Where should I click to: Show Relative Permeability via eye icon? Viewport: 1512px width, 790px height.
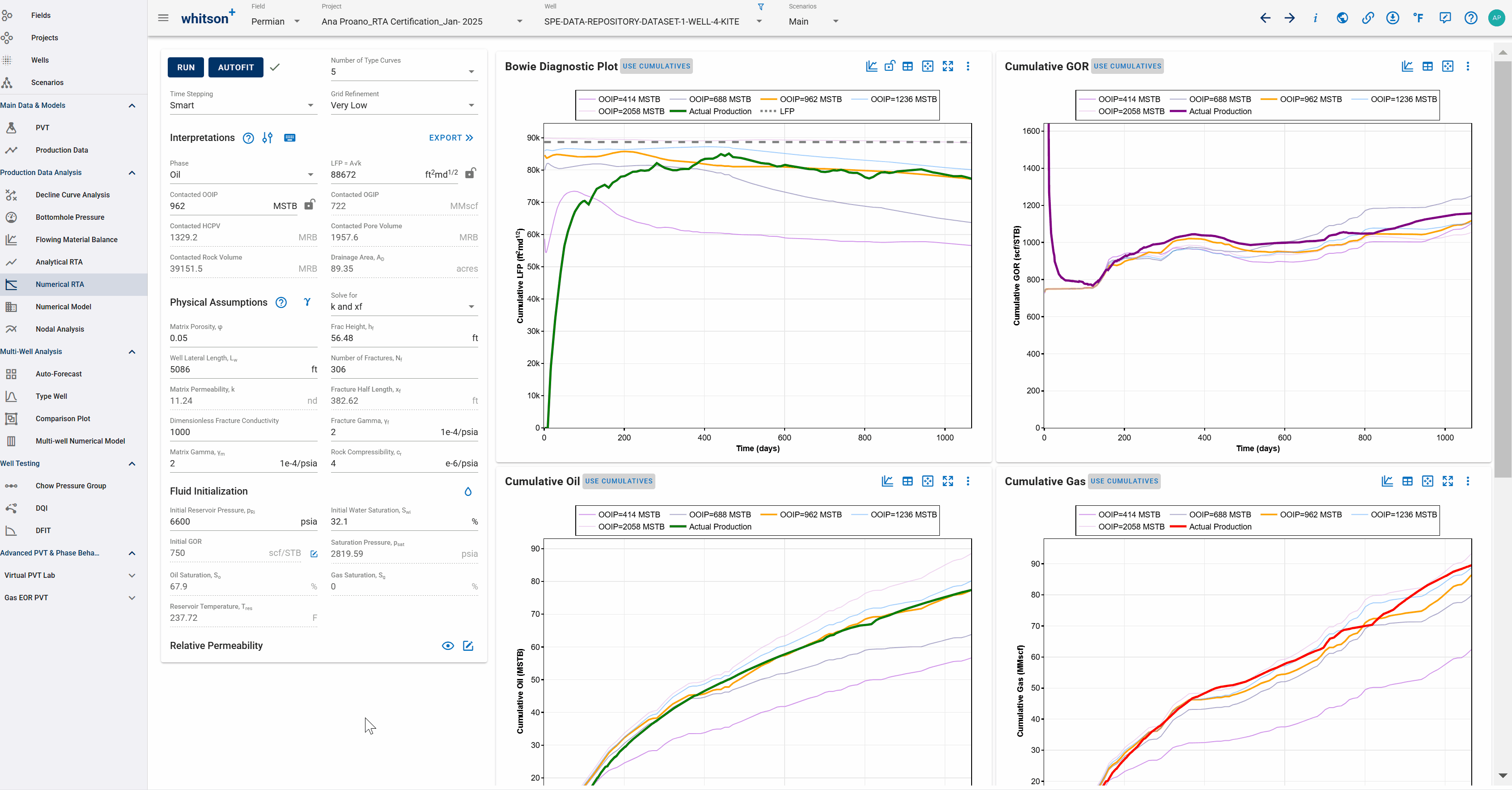[447, 645]
